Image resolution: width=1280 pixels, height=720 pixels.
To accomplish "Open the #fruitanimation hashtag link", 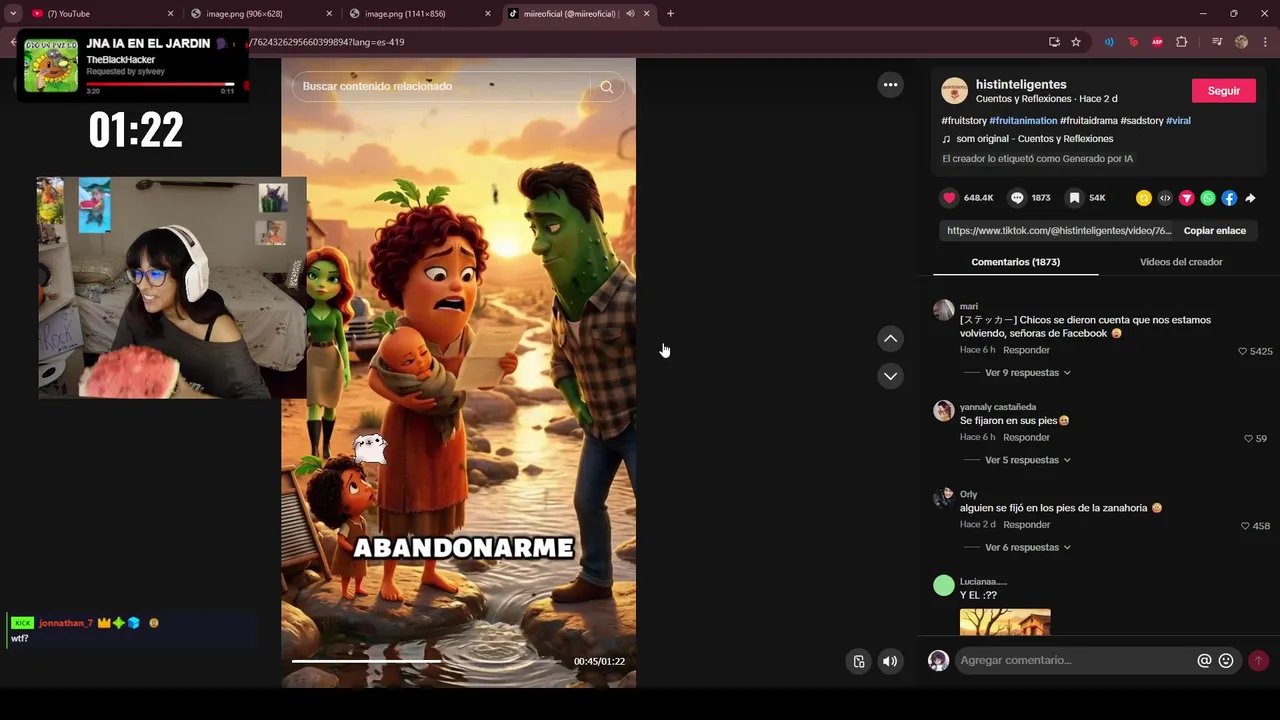I will [1023, 121].
